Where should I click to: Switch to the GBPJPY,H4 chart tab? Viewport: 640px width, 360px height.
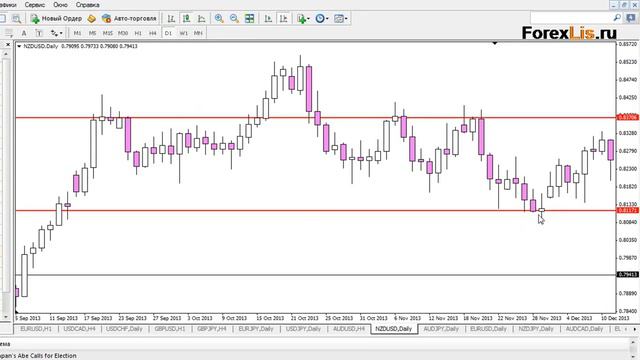coord(212,329)
